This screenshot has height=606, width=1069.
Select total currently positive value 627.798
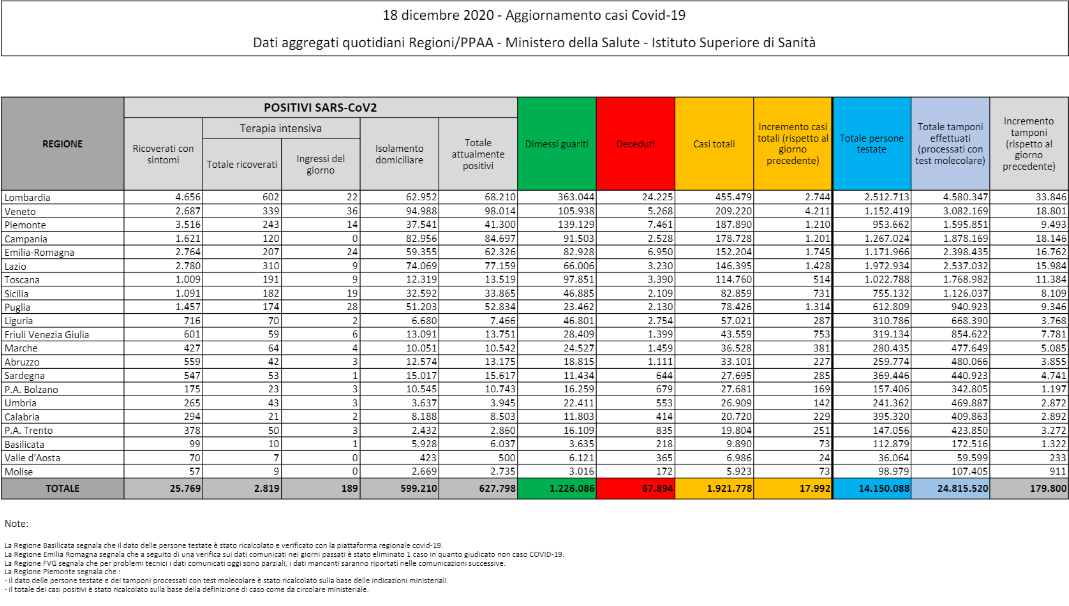(x=497, y=489)
